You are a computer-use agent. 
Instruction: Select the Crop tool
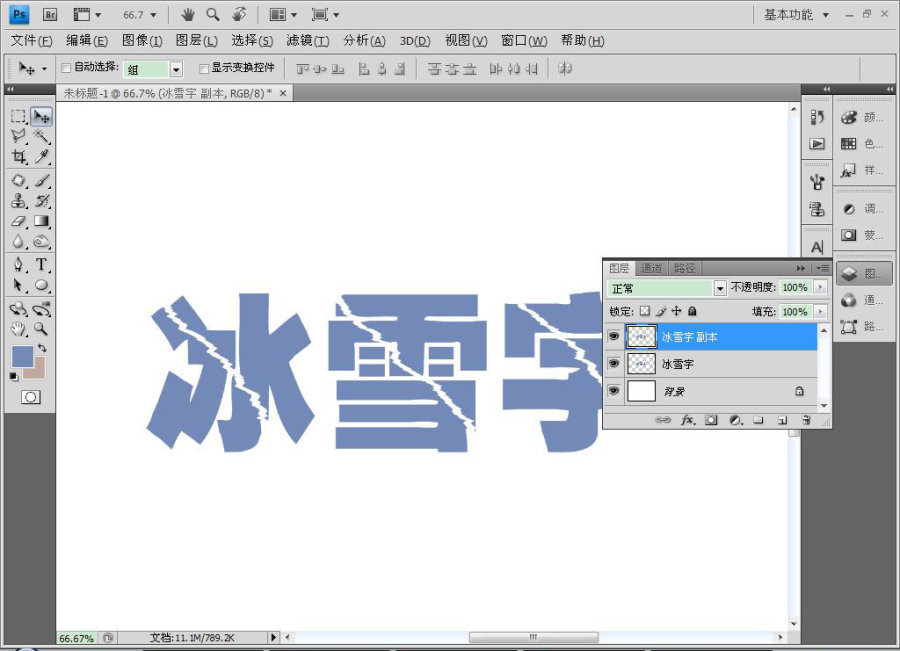(19, 157)
